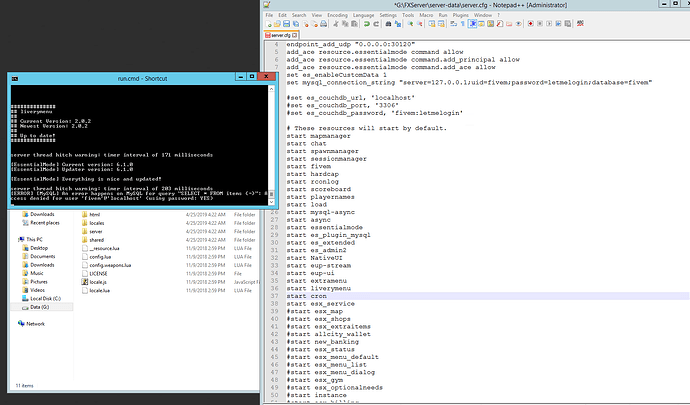The image size is (690, 405).
Task: Click the Stop recording macro icon
Action: pyautogui.click(x=540, y=24)
